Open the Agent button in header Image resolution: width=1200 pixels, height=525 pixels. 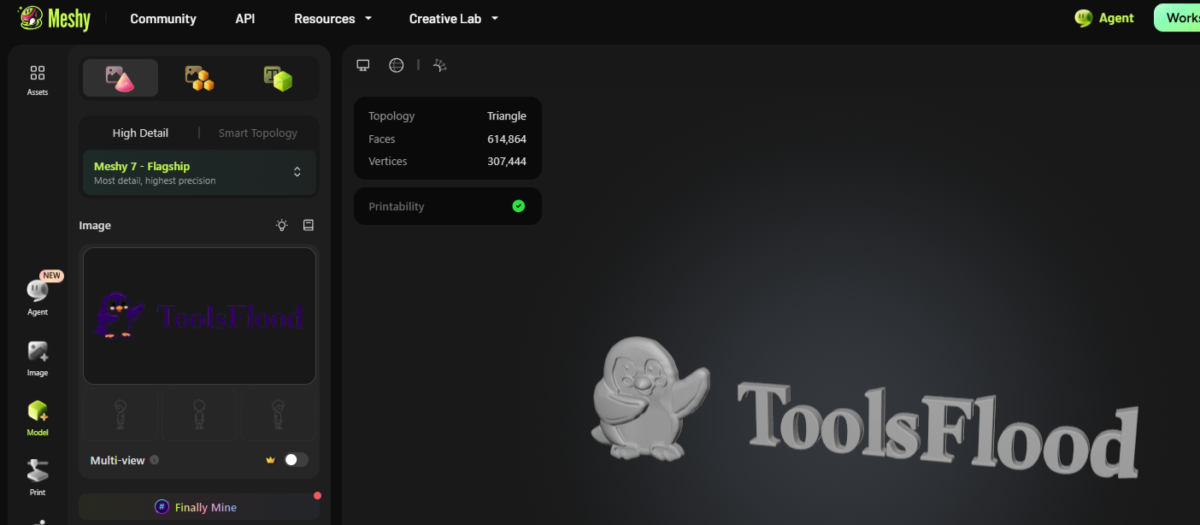[x=1104, y=18]
